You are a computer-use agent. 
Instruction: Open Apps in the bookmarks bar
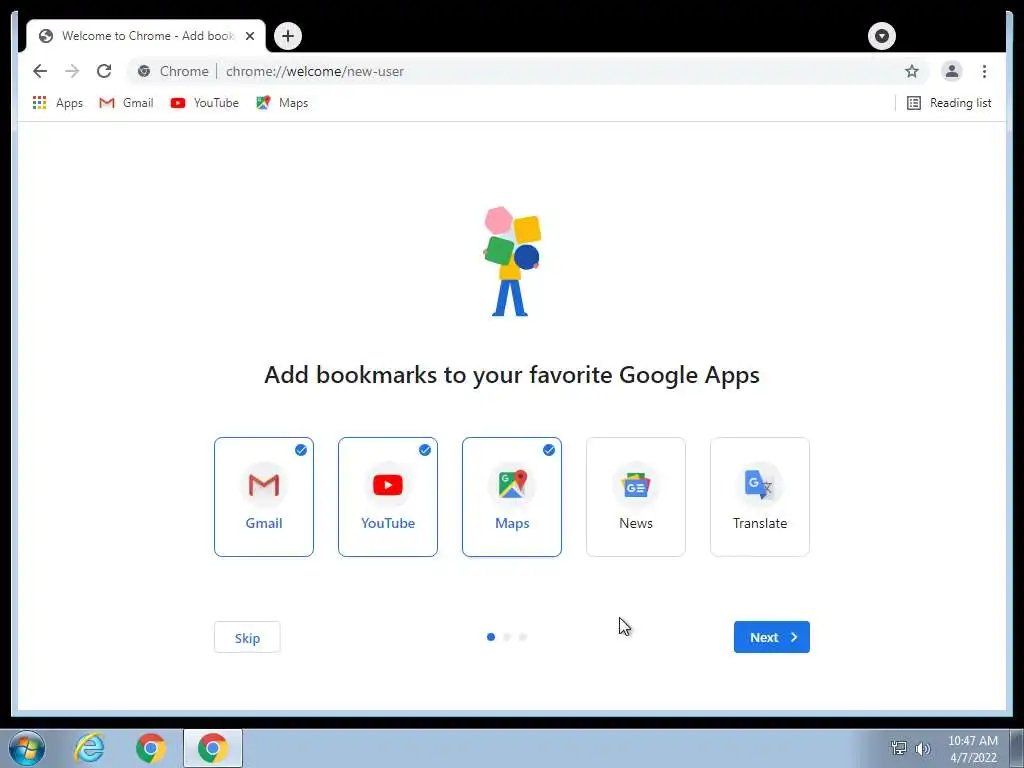pos(57,103)
